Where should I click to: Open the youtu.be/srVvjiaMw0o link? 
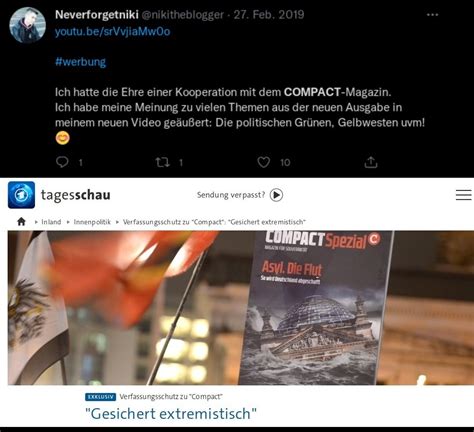click(x=113, y=32)
